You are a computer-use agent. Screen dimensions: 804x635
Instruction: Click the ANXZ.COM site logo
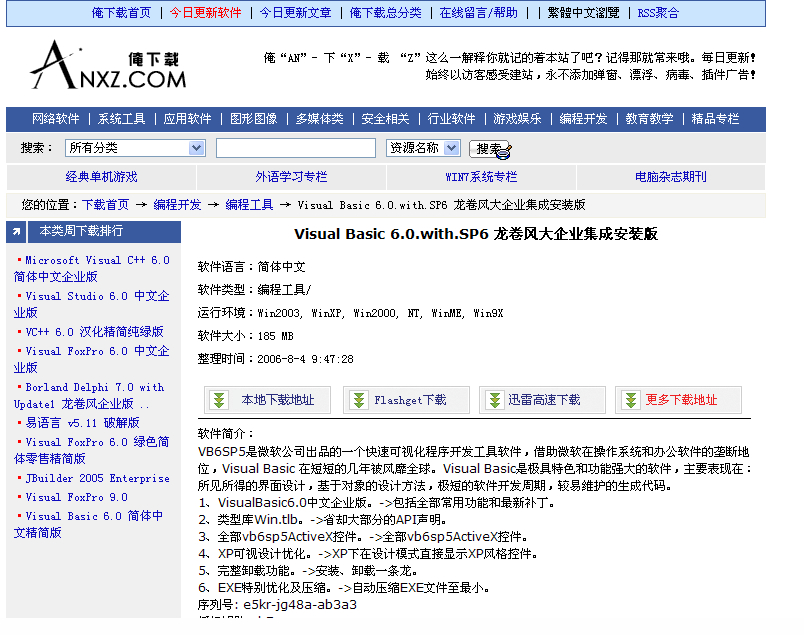(108, 66)
